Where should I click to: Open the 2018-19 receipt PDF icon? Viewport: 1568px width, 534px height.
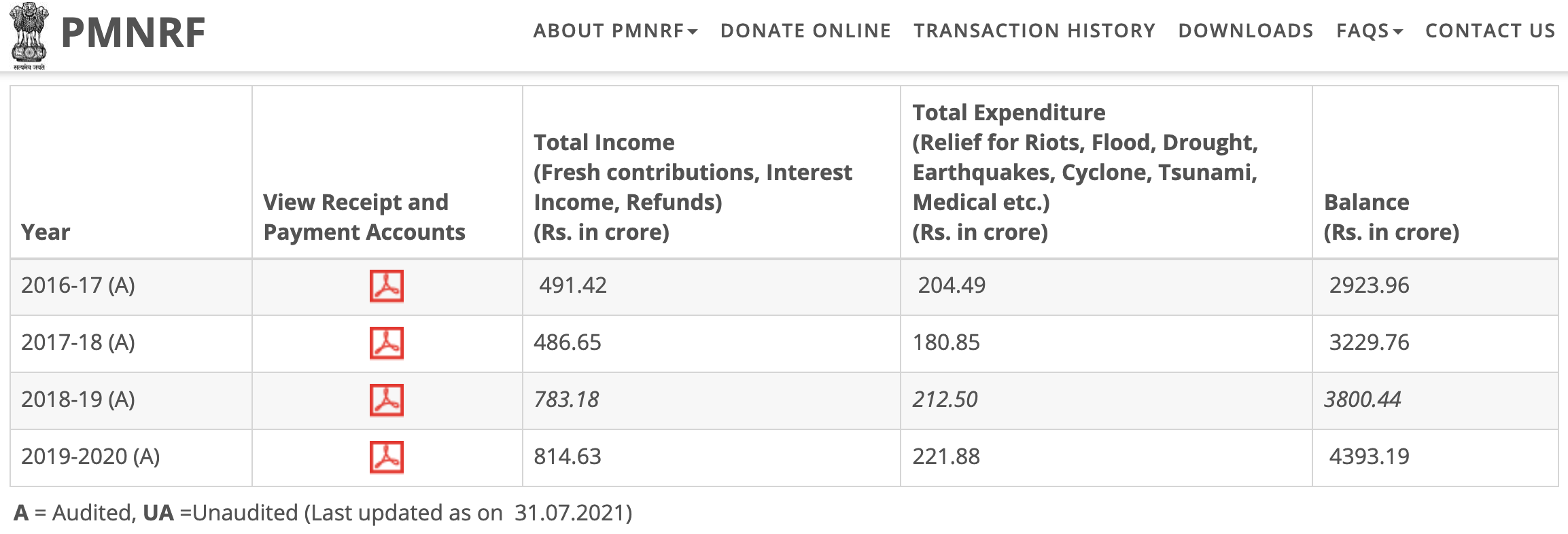[x=386, y=400]
